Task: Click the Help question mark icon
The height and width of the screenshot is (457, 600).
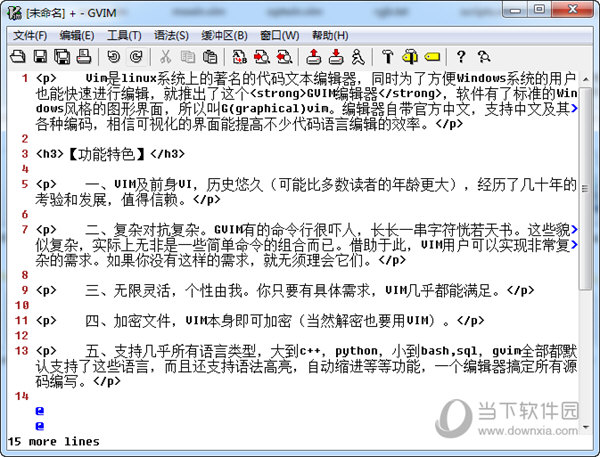Action: (461, 57)
